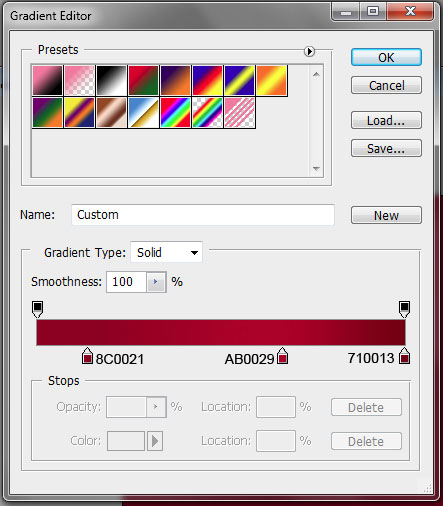Select the blue, red, yellow gradient preset
This screenshot has height=506, width=443.
pos(207,81)
